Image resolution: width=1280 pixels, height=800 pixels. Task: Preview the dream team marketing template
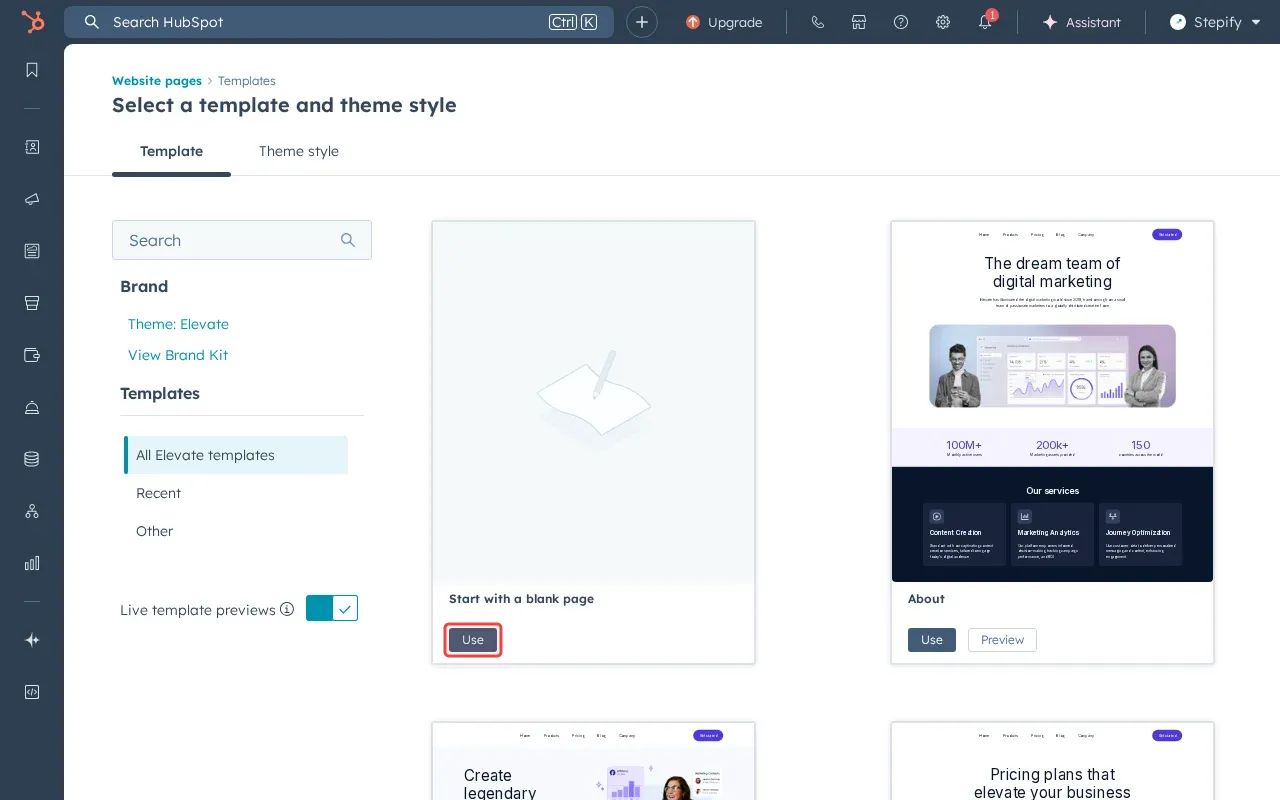(x=1002, y=640)
